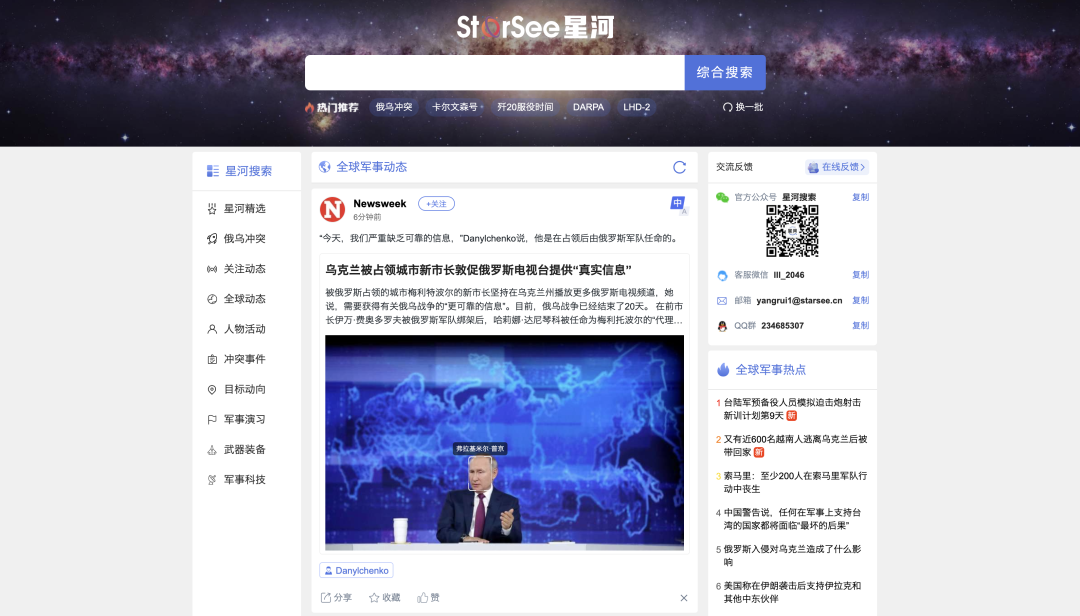Open 武器装备 in the sidebar
Viewport: 1080px width, 616px height.
244,449
